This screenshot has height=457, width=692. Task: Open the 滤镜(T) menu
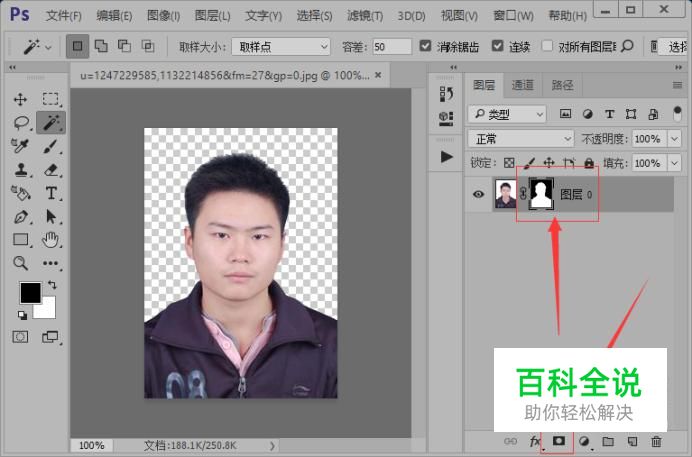pos(365,16)
